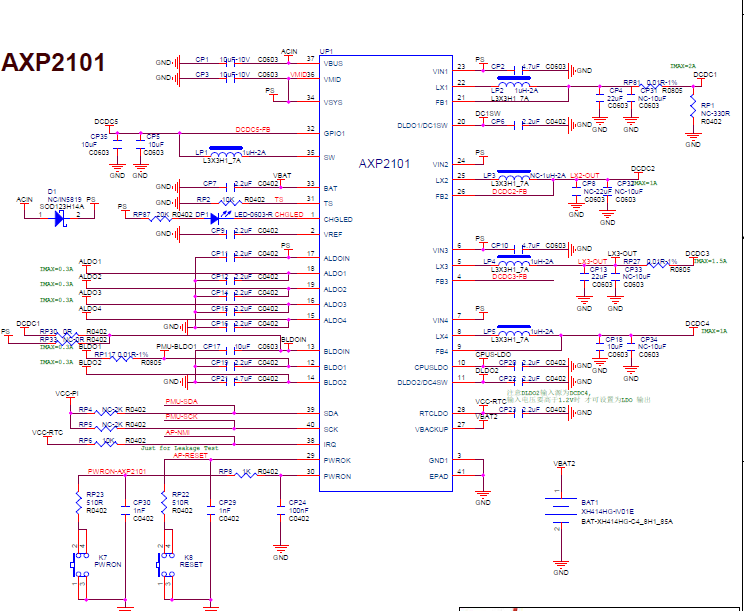744x611 pixels.
Task: Click the CP18 10uF capacitor symbol
Action: point(600,347)
